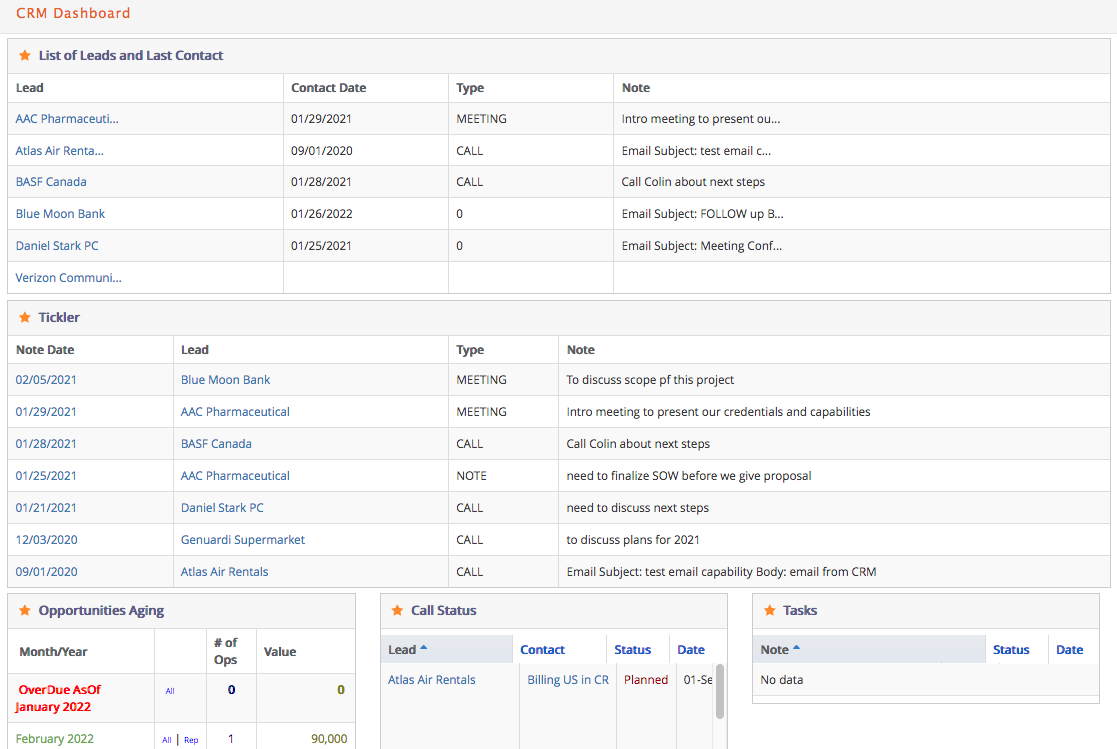1117x749 pixels.
Task: Click star icon of Call Status panel
Action: tap(398, 611)
